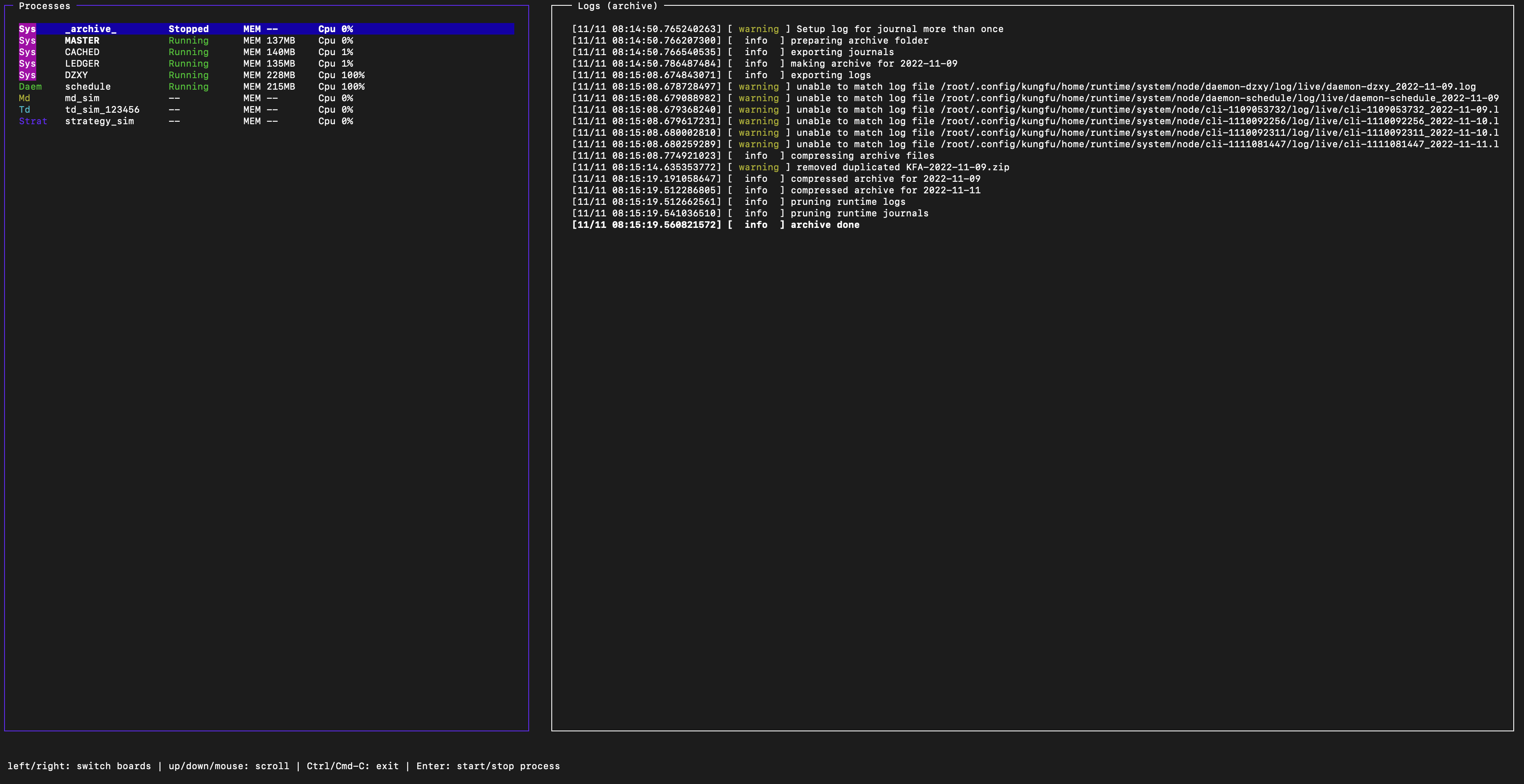Click log line 'compressed archive for 2022-11-11'

click(776, 190)
